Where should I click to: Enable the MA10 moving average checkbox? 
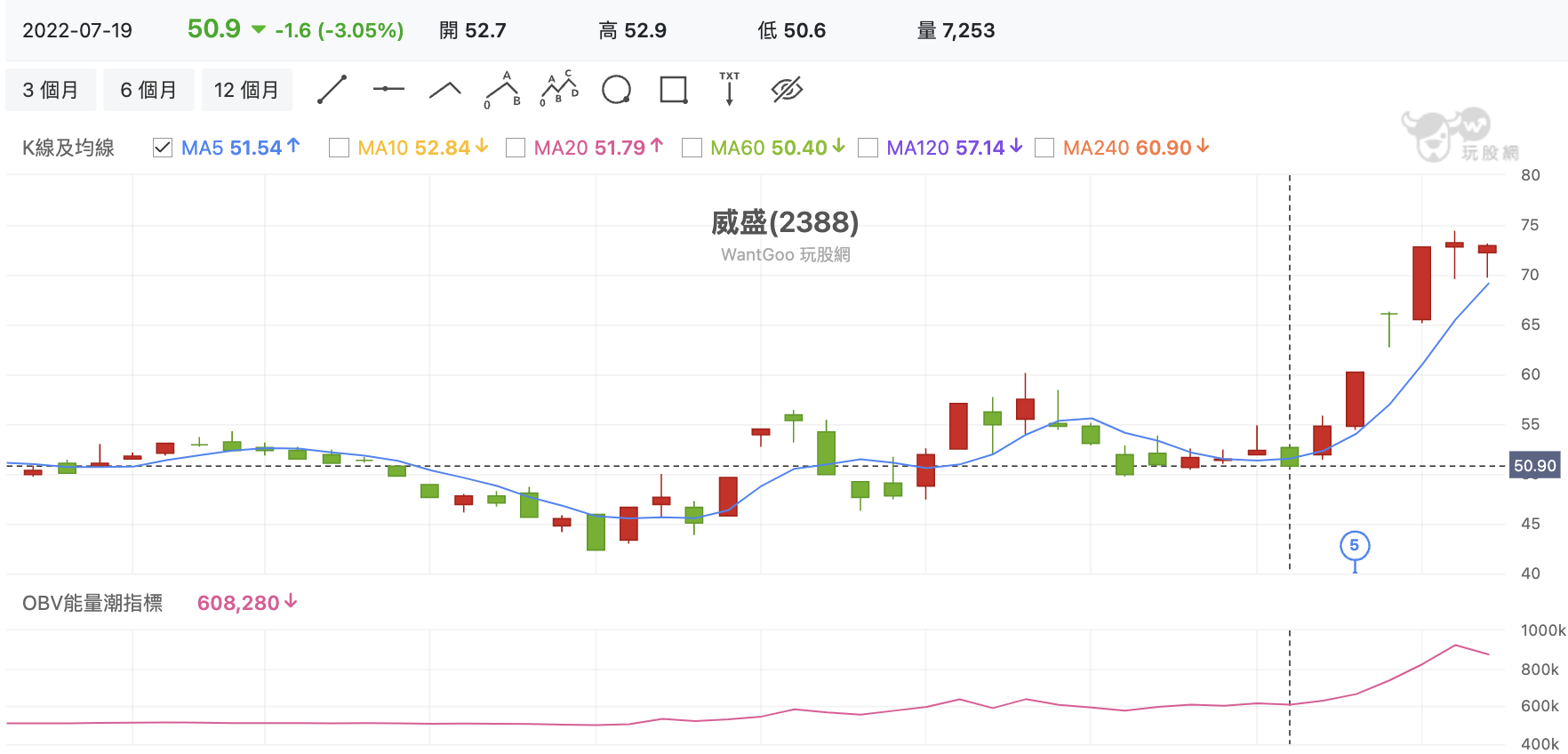339,148
